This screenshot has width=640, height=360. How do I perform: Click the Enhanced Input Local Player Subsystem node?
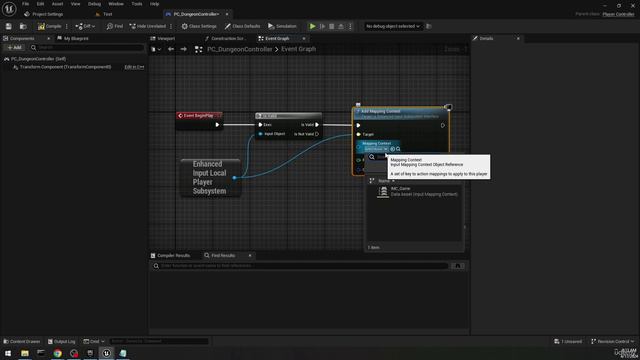tap(210, 178)
